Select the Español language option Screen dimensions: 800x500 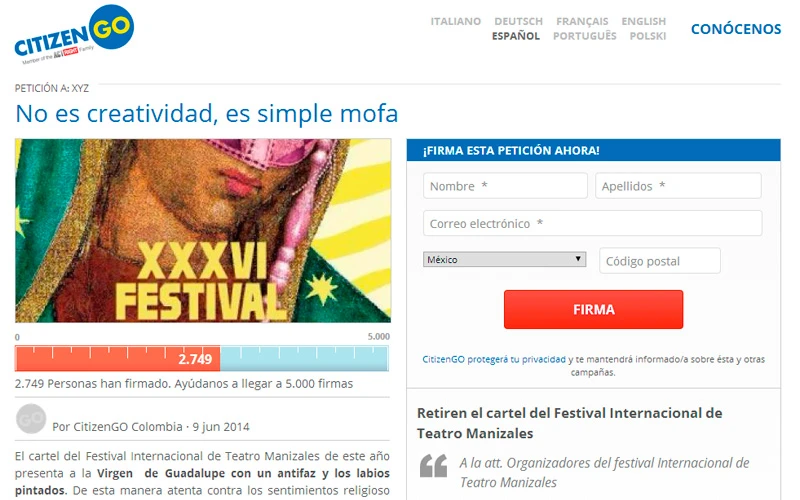click(515, 36)
